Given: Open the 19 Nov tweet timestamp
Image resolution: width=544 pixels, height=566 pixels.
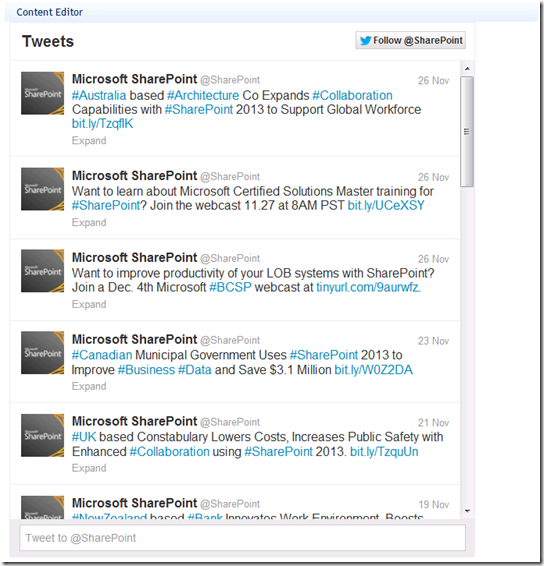Looking at the screenshot, I should pos(433,505).
